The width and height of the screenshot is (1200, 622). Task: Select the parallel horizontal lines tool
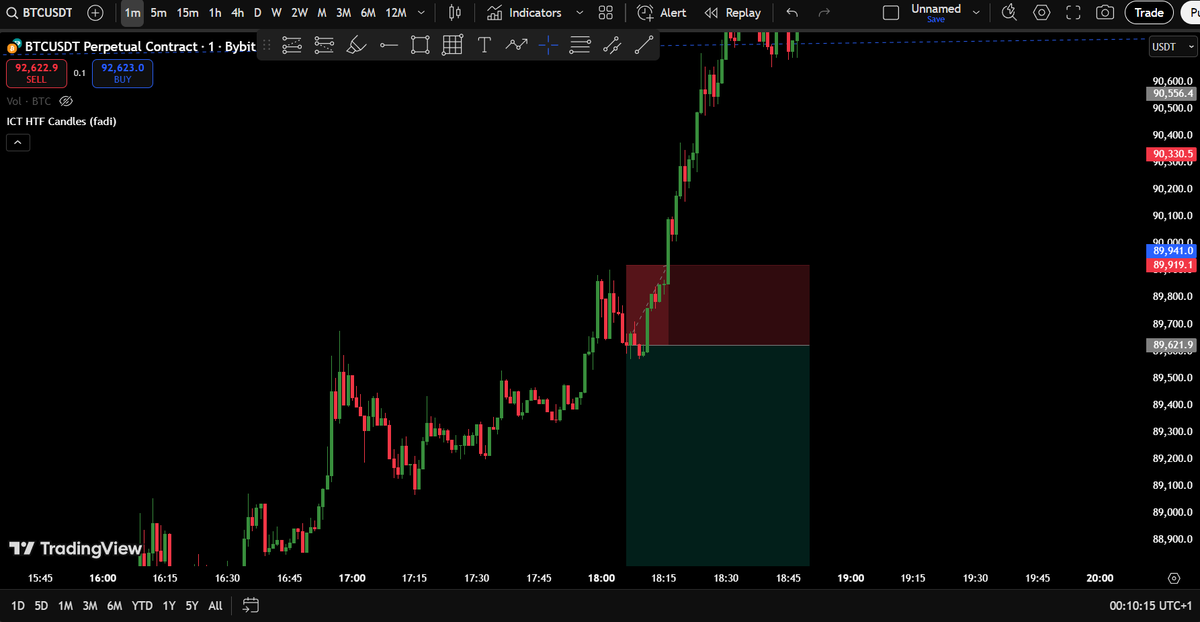pos(580,45)
